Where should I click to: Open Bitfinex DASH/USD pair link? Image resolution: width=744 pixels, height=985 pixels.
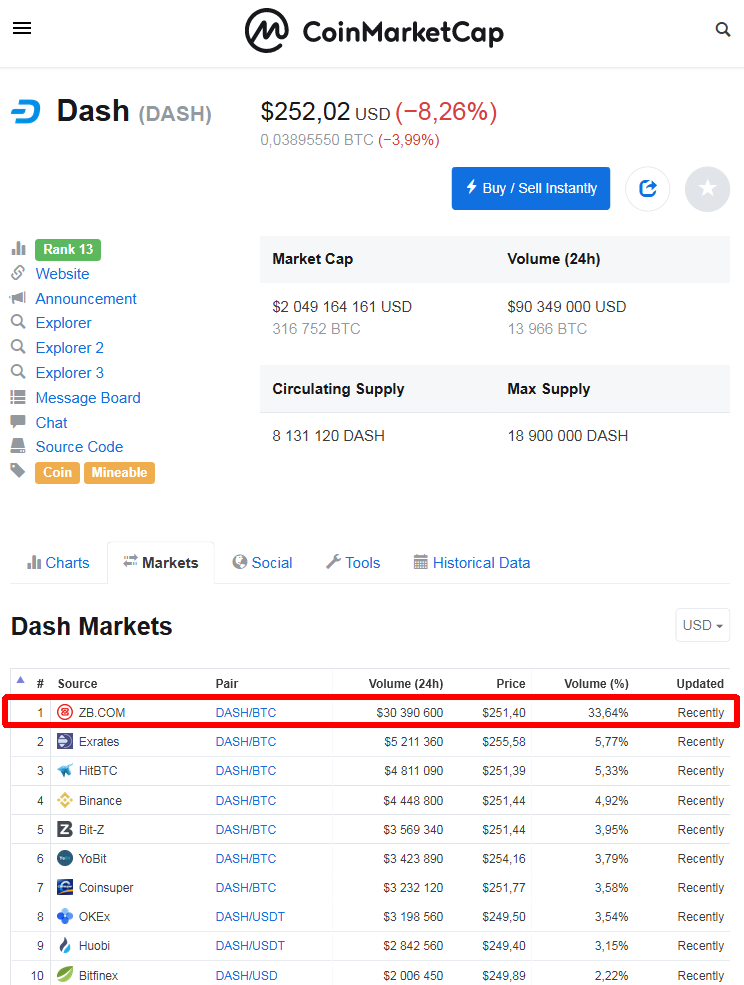coord(246,975)
